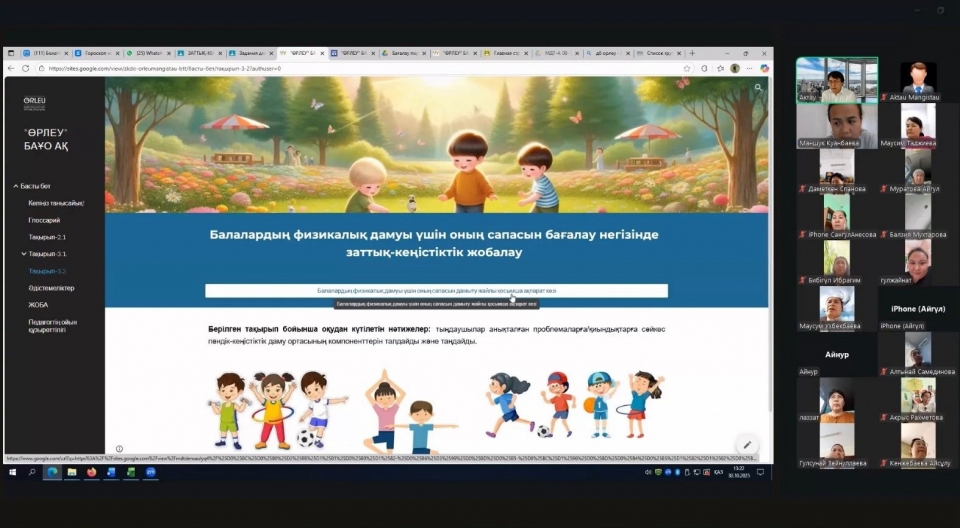This screenshot has width=960, height=528.
Task: Bookmark the page with the star icon
Action: tap(687, 68)
